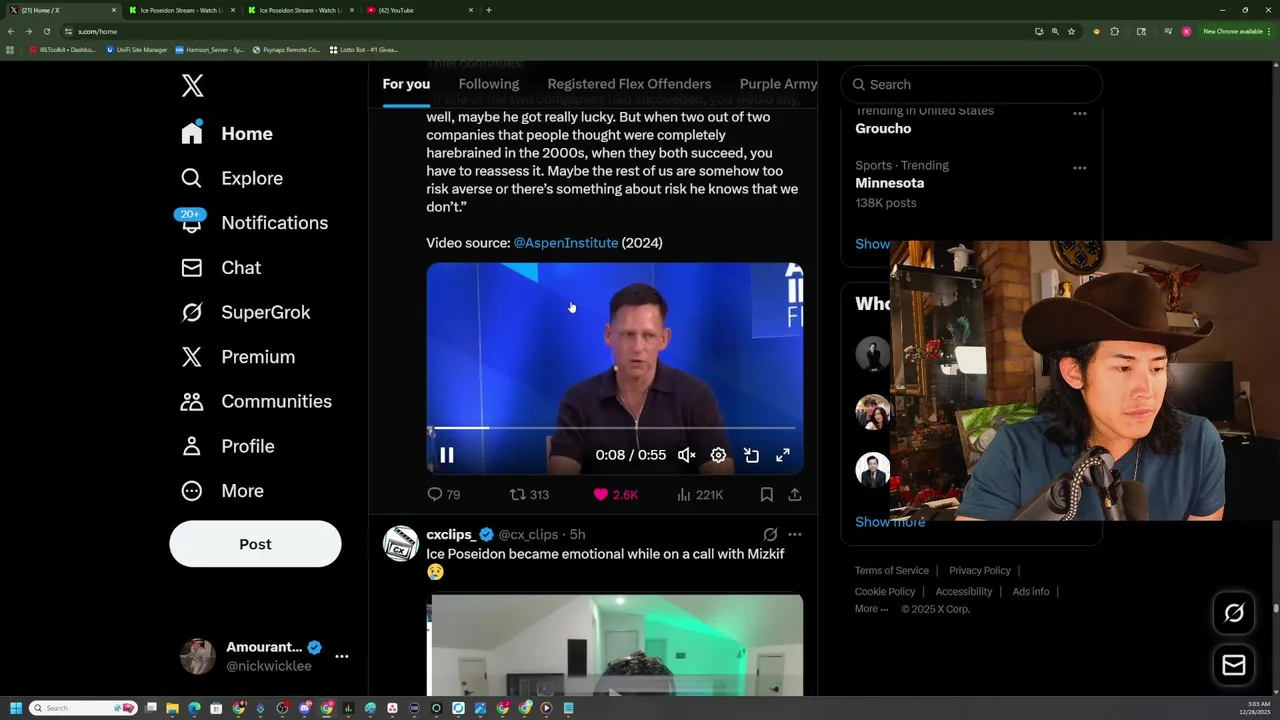Open account menu dots beside @nickwicklee
Viewport: 1280px width, 720px height.
341,656
